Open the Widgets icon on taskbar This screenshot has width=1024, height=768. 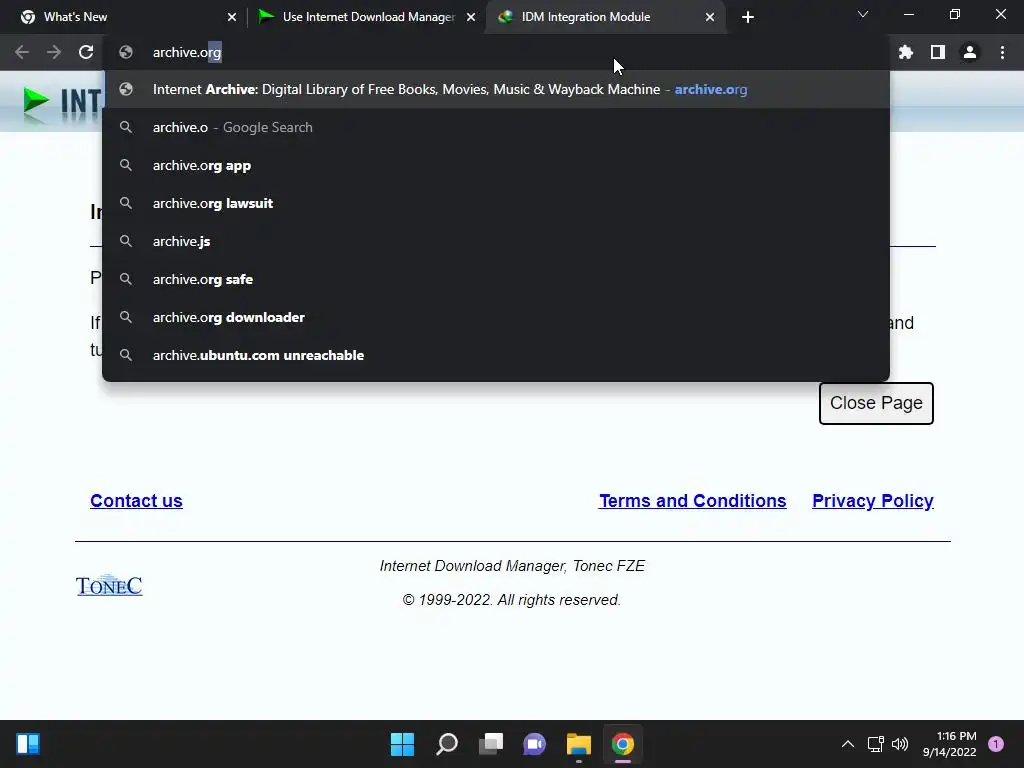28,744
